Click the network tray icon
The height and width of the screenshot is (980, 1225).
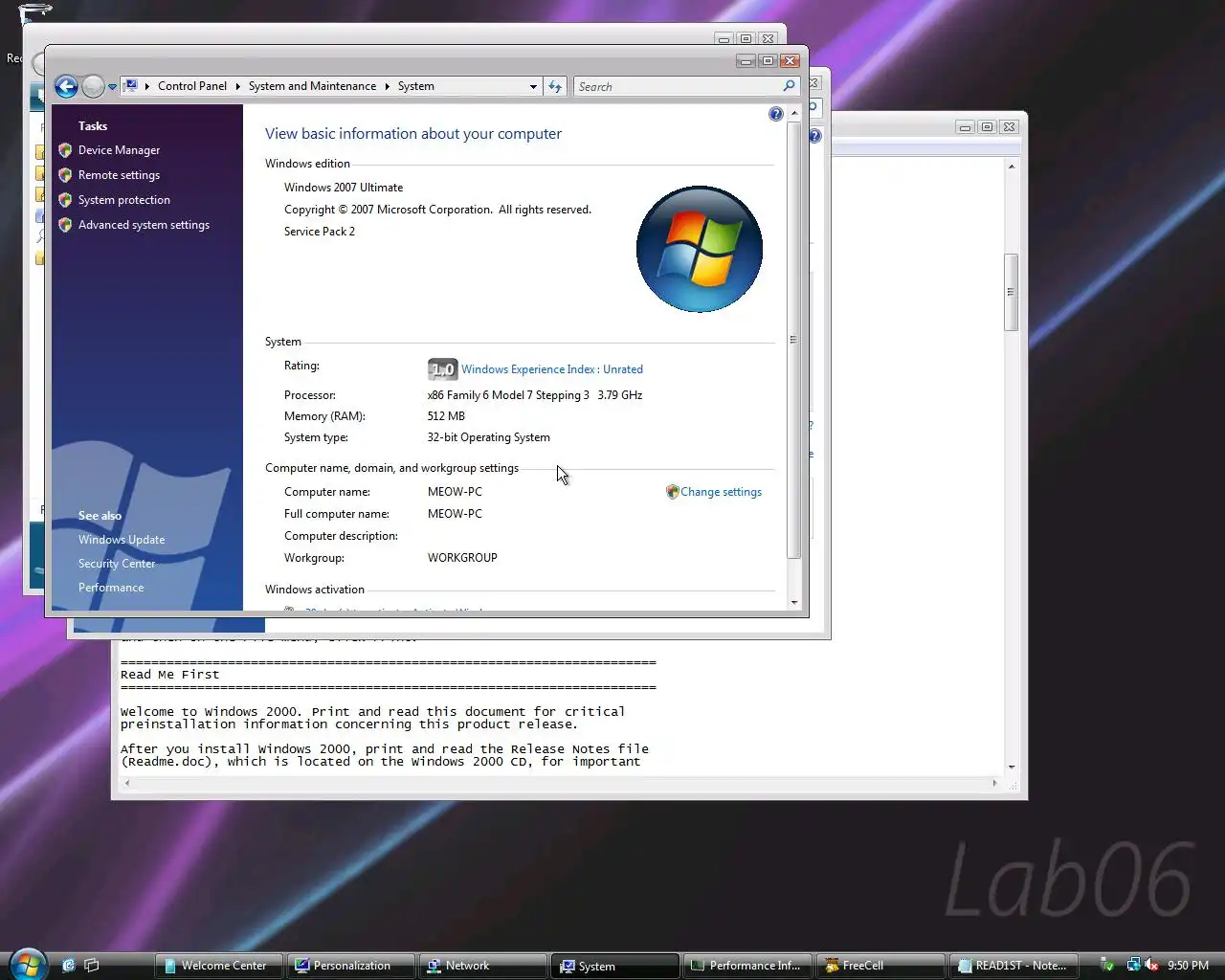(1134, 966)
